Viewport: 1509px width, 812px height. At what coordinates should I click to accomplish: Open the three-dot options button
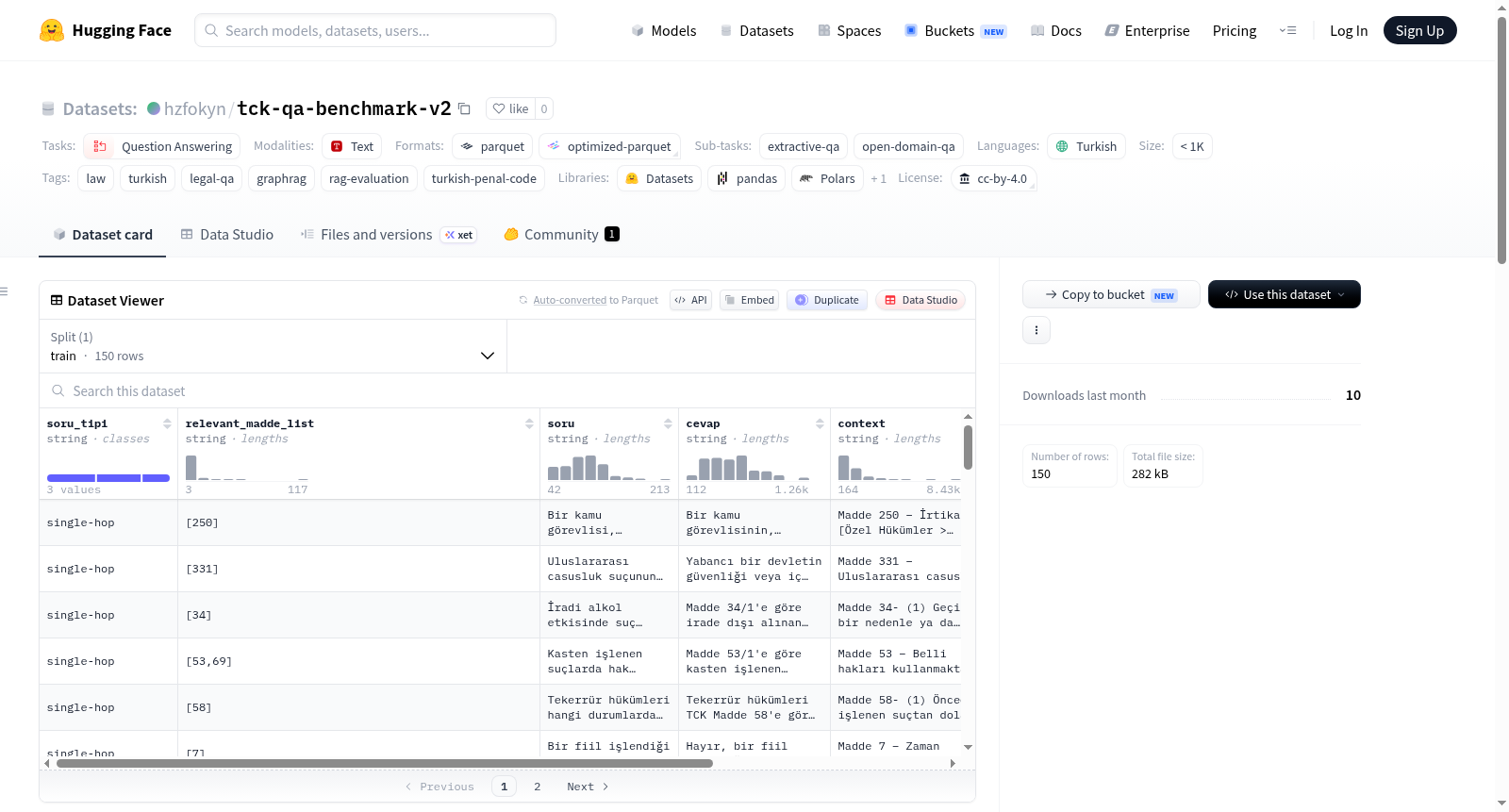coord(1036,330)
